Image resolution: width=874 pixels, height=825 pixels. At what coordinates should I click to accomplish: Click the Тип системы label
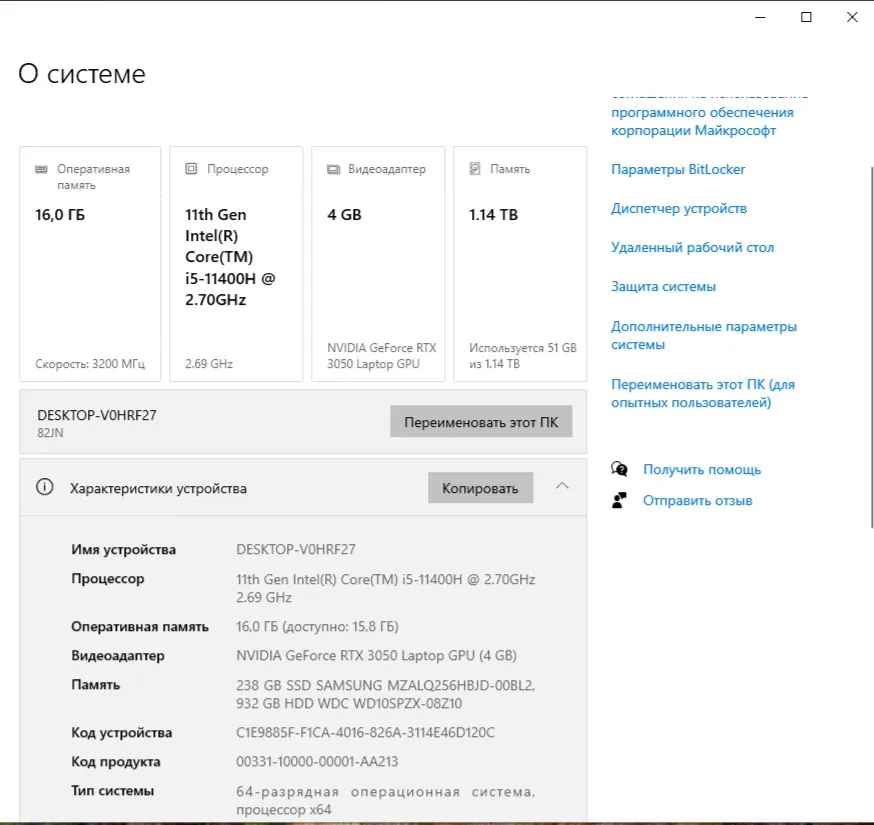pyautogui.click(x=112, y=790)
